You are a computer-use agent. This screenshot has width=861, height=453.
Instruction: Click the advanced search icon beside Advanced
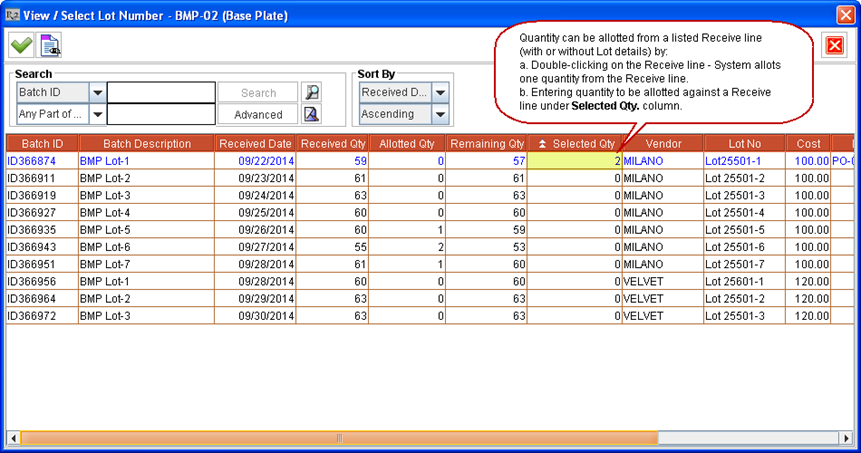[312, 114]
